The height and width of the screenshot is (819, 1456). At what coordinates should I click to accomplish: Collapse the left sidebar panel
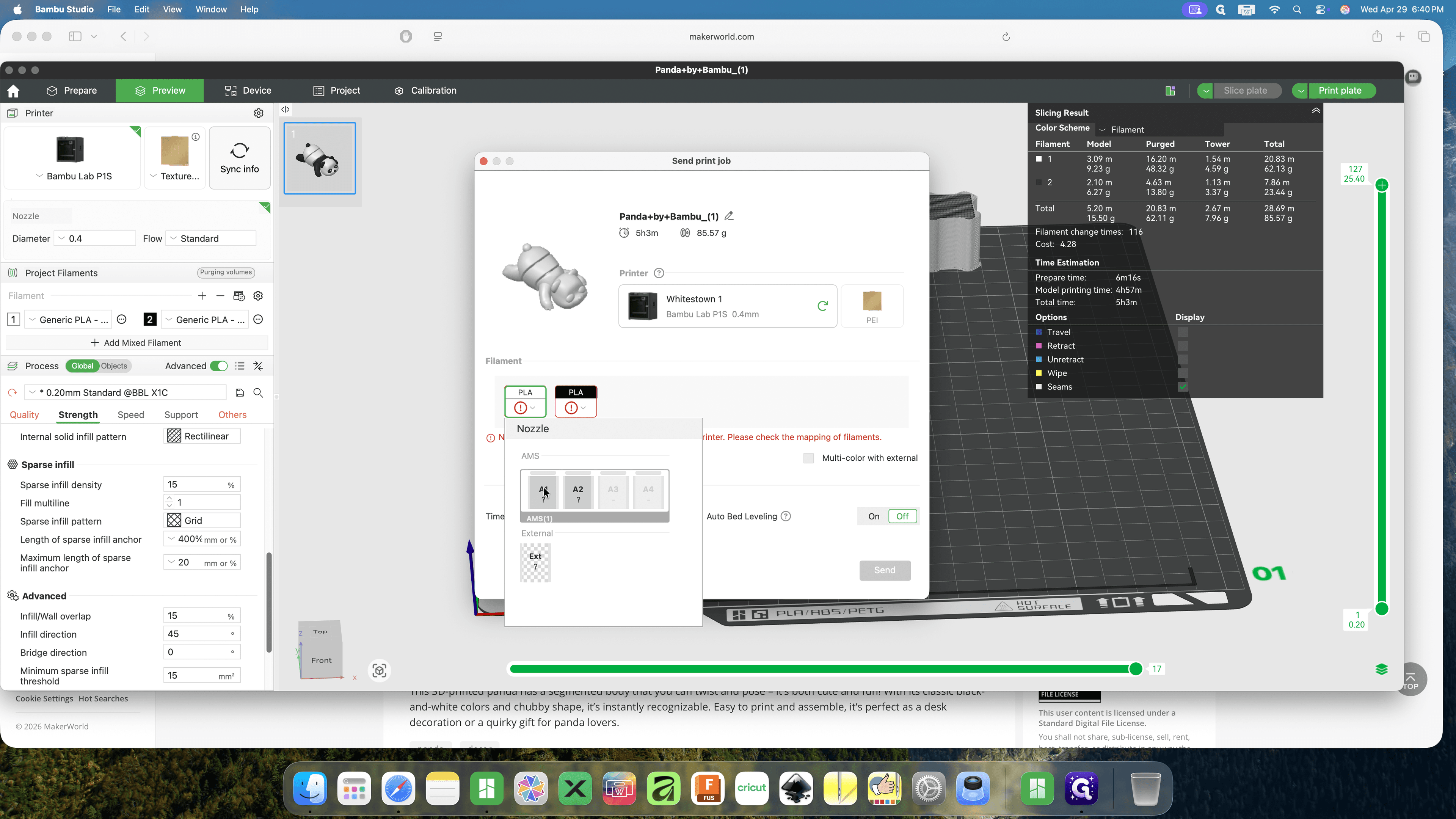pos(286,110)
